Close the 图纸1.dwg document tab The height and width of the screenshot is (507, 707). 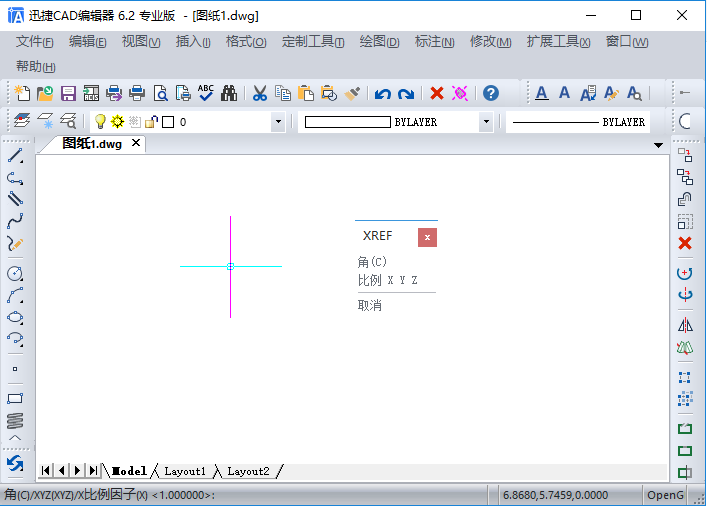[x=136, y=143]
